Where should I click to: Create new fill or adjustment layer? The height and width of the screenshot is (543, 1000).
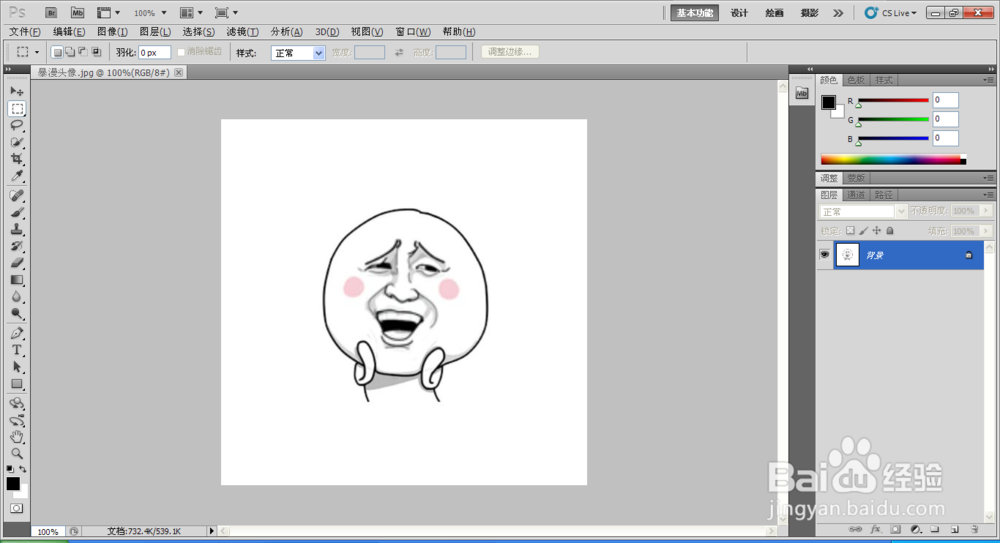tap(915, 530)
